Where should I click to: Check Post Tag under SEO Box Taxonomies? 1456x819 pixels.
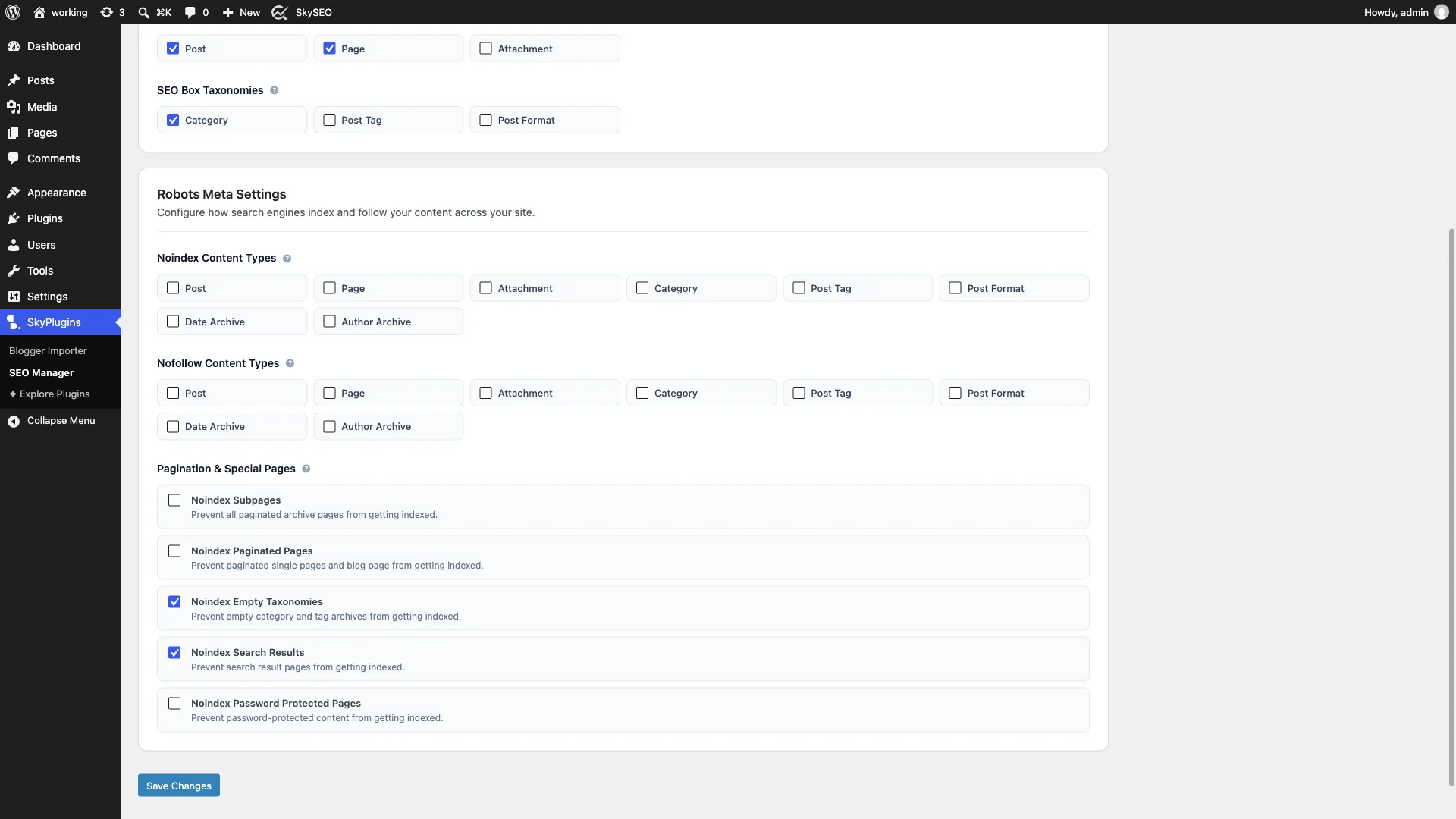pos(329,120)
